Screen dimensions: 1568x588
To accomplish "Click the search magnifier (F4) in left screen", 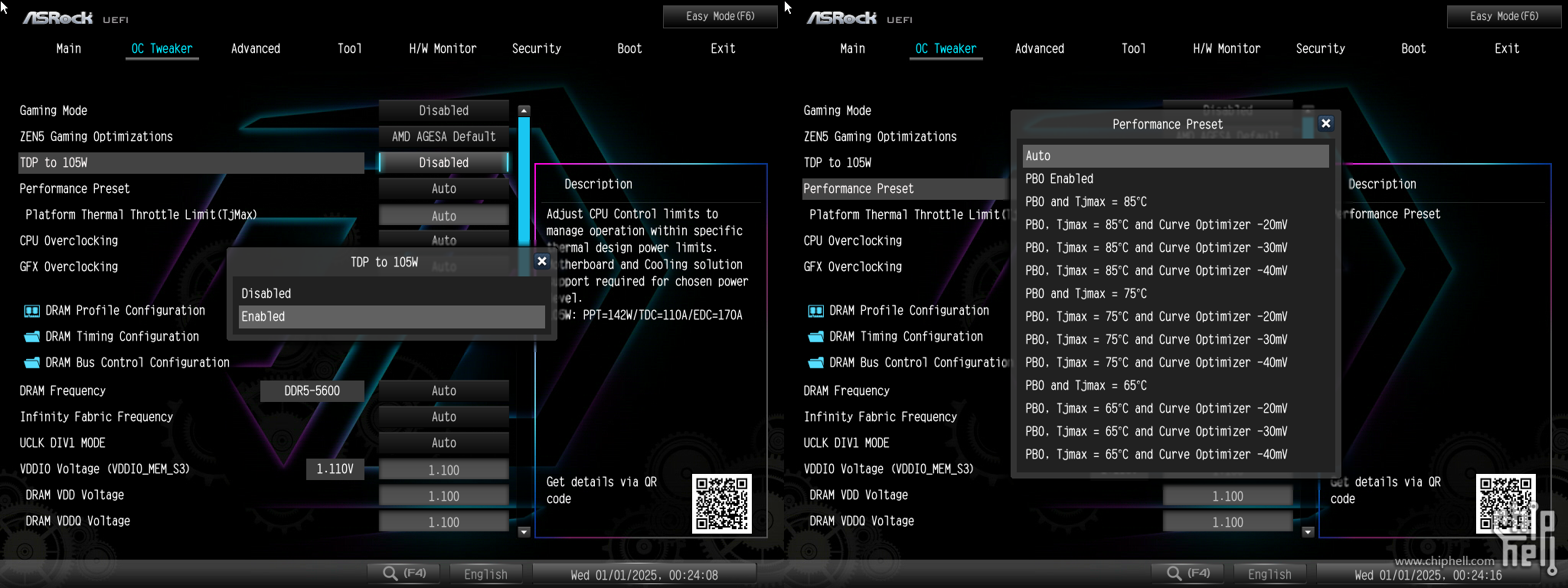I will tap(403, 573).
